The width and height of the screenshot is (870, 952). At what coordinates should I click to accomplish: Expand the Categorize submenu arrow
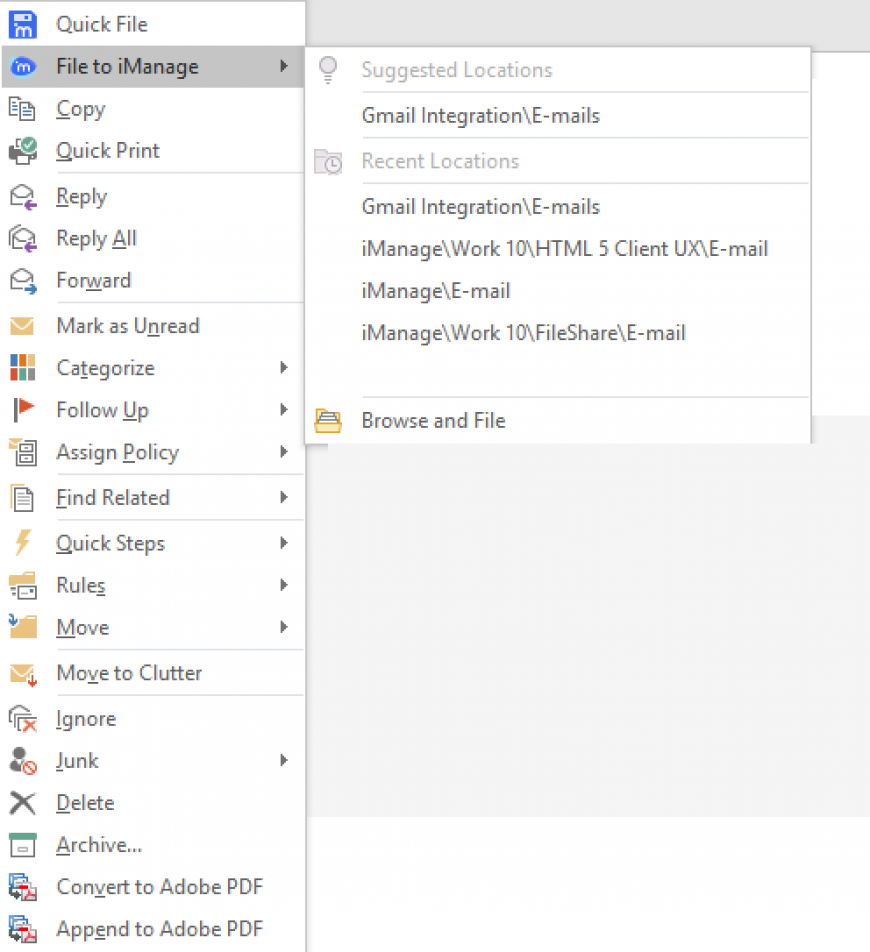click(284, 367)
